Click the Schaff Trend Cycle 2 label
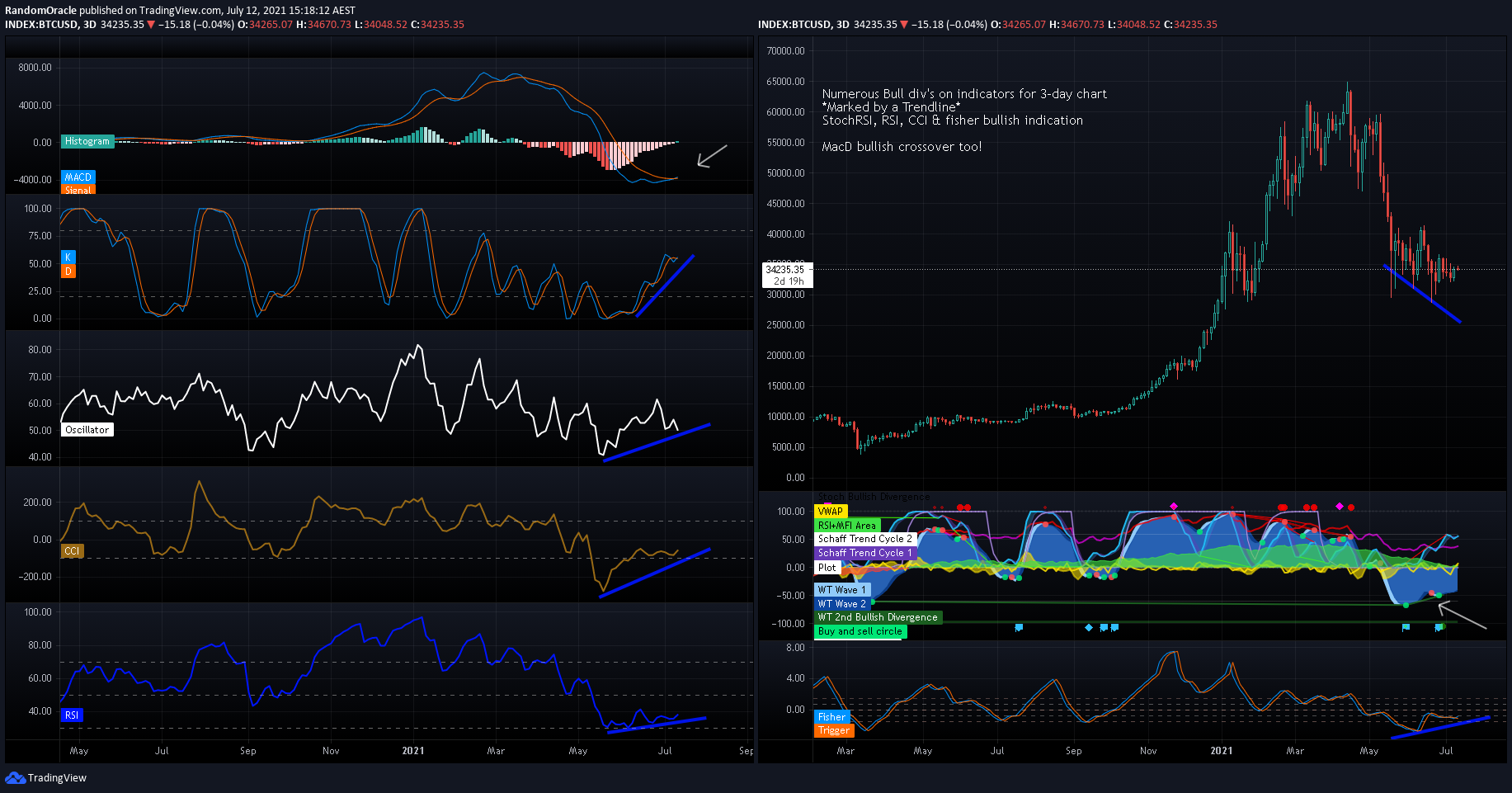Image resolution: width=1512 pixels, height=793 pixels. (865, 538)
